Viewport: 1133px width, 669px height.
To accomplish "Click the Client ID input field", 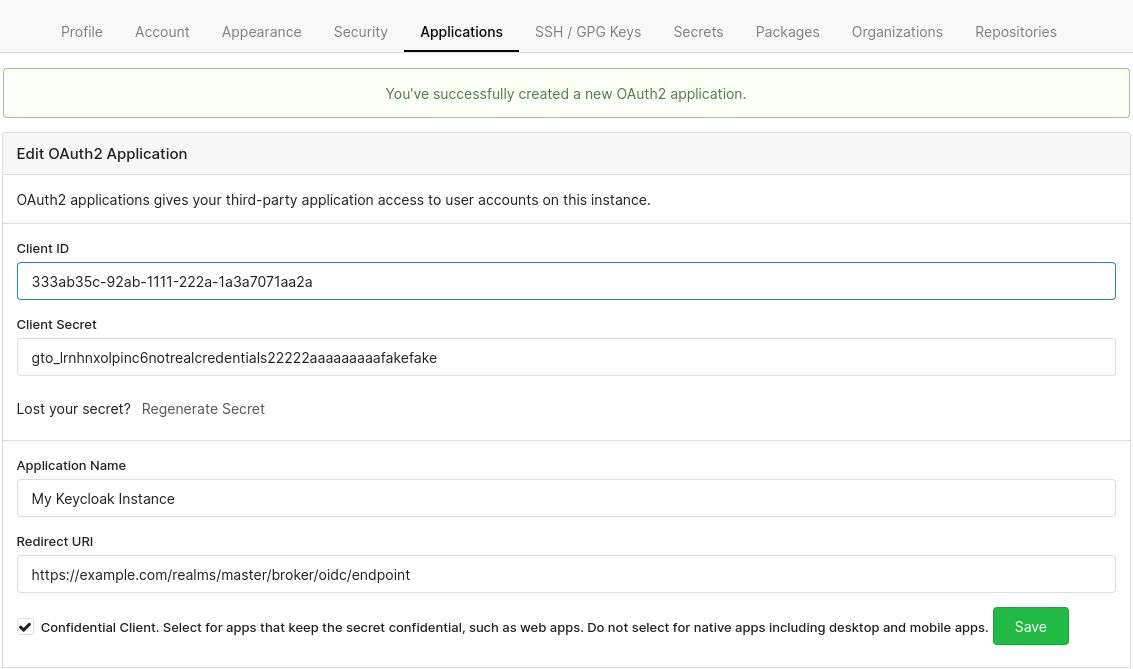I will pos(566,281).
